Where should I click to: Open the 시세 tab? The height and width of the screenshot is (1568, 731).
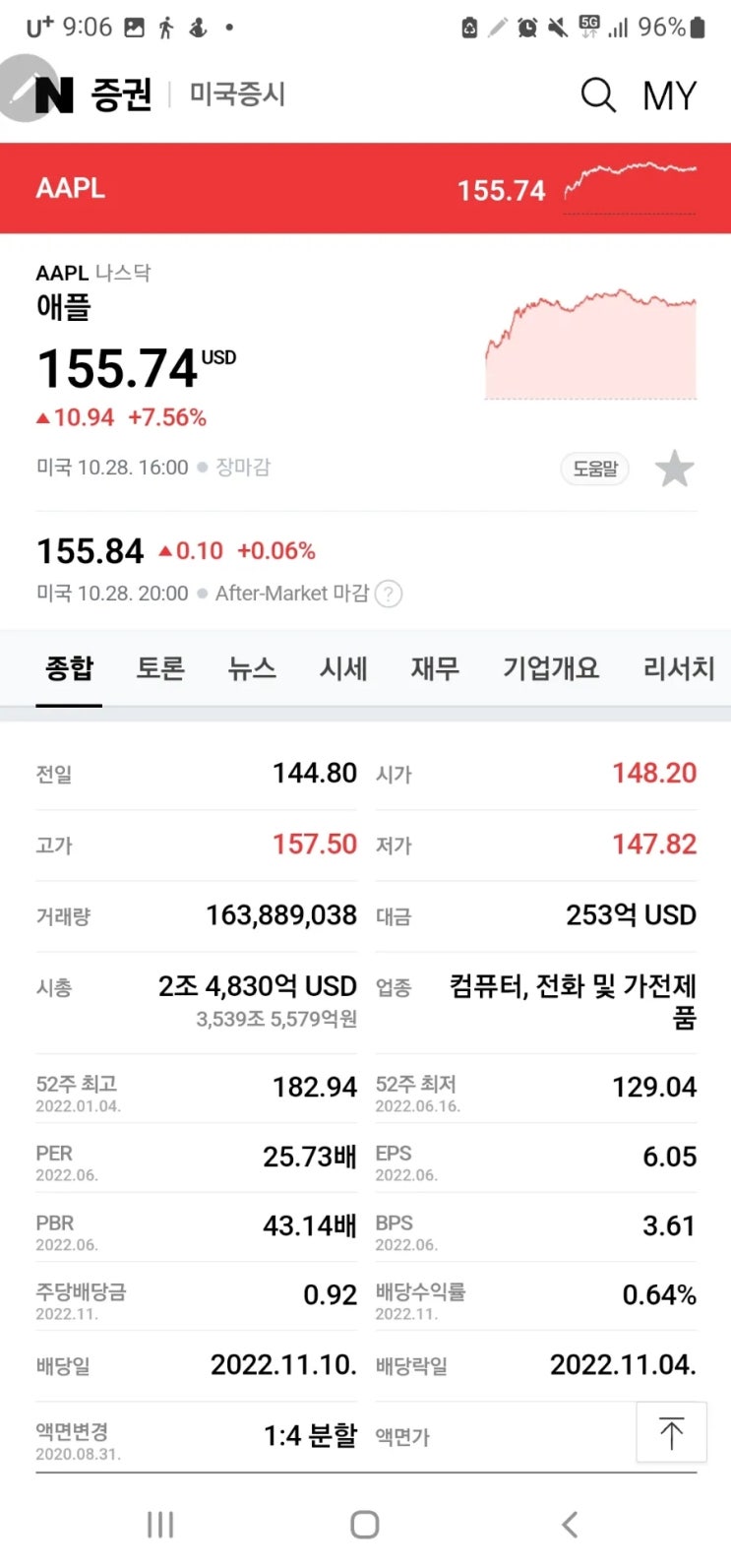pyautogui.click(x=343, y=668)
